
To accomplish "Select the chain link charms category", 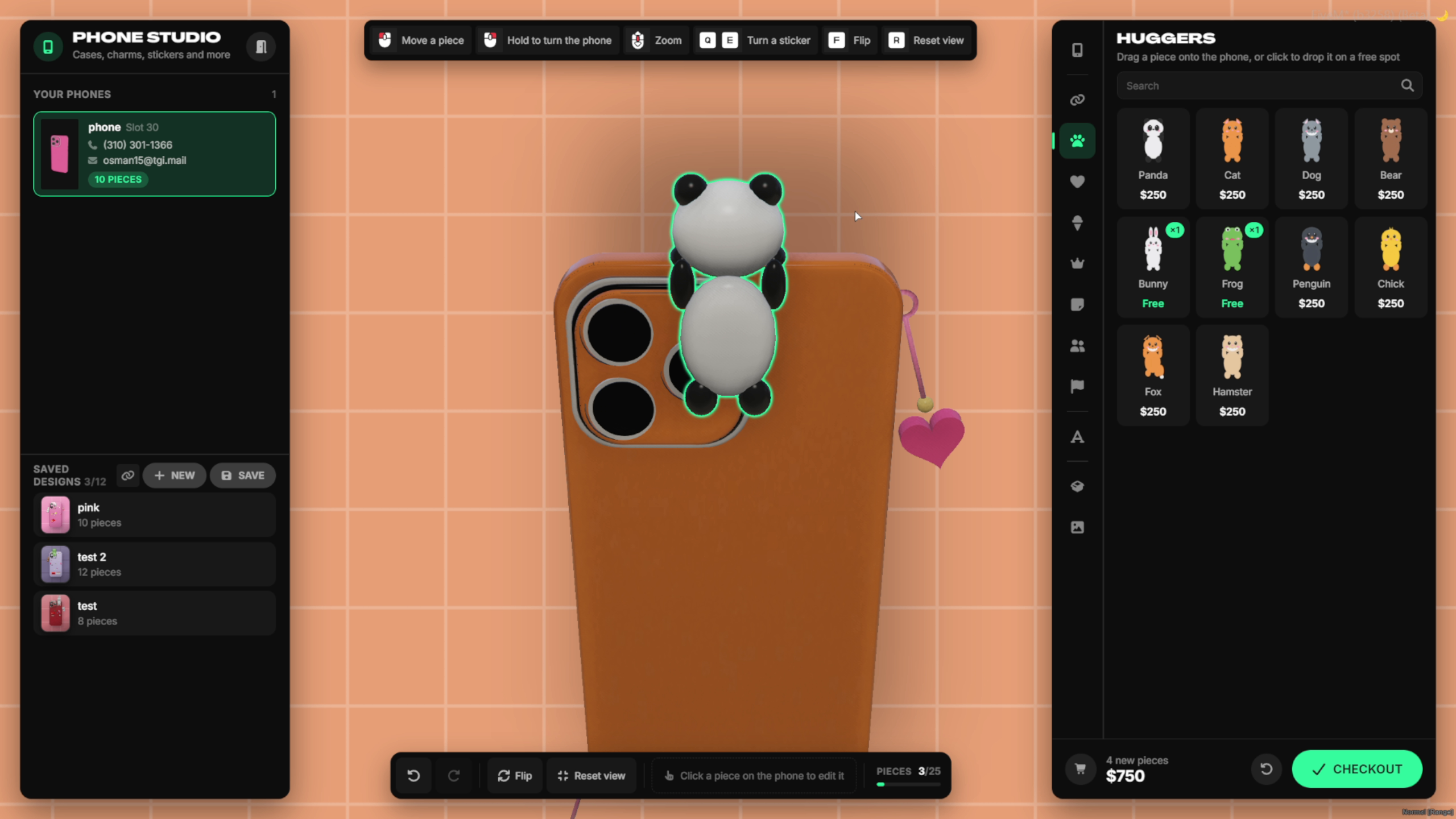I will point(1077,100).
